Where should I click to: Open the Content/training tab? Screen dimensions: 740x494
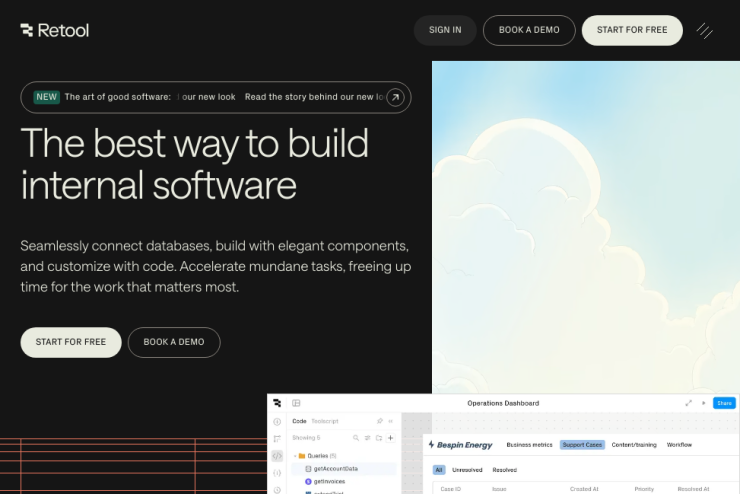(x=634, y=444)
